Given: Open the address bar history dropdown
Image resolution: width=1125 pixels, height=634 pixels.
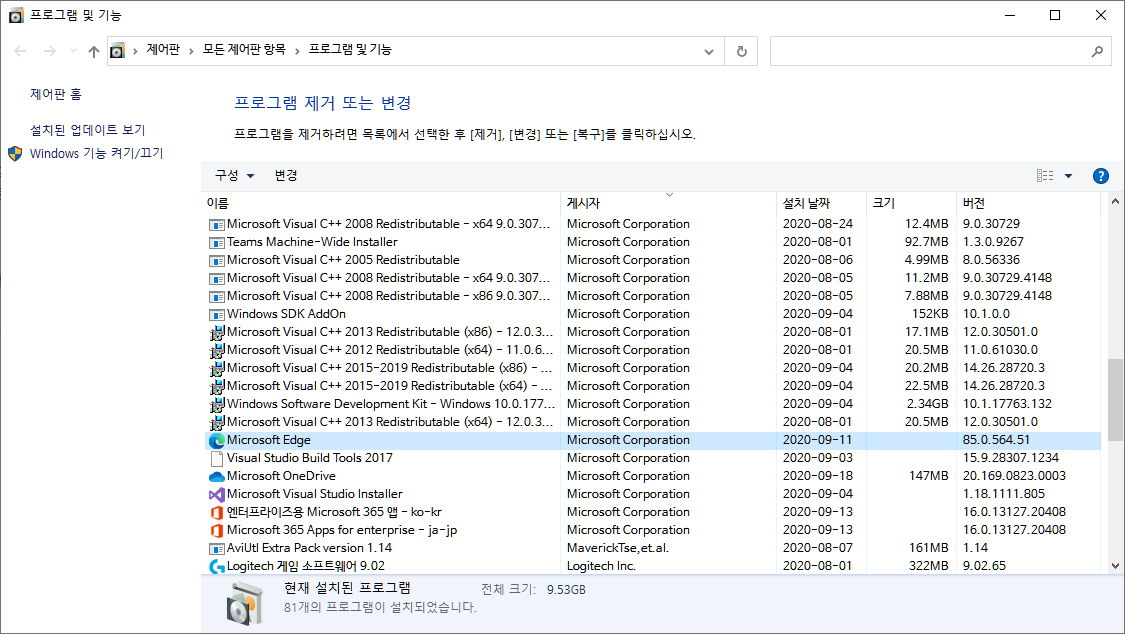Looking at the screenshot, I should pos(709,51).
